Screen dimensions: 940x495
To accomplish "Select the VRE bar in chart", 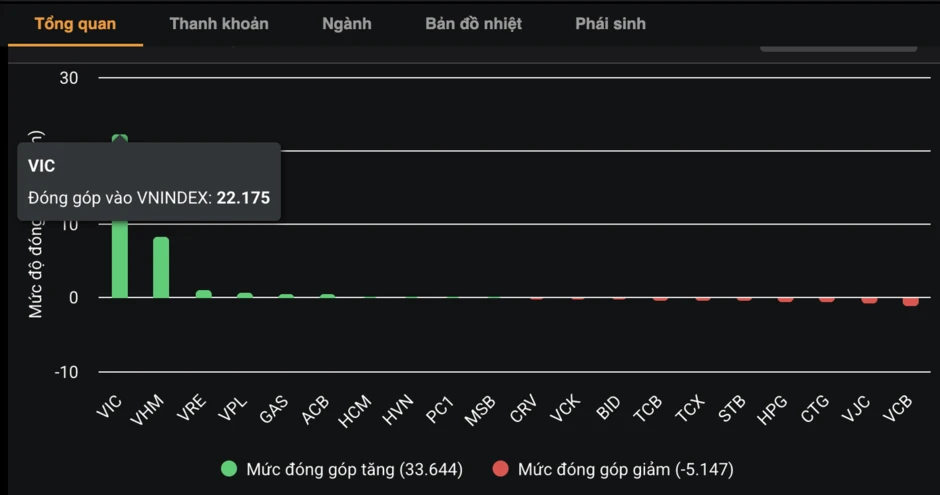I will click(x=204, y=294).
